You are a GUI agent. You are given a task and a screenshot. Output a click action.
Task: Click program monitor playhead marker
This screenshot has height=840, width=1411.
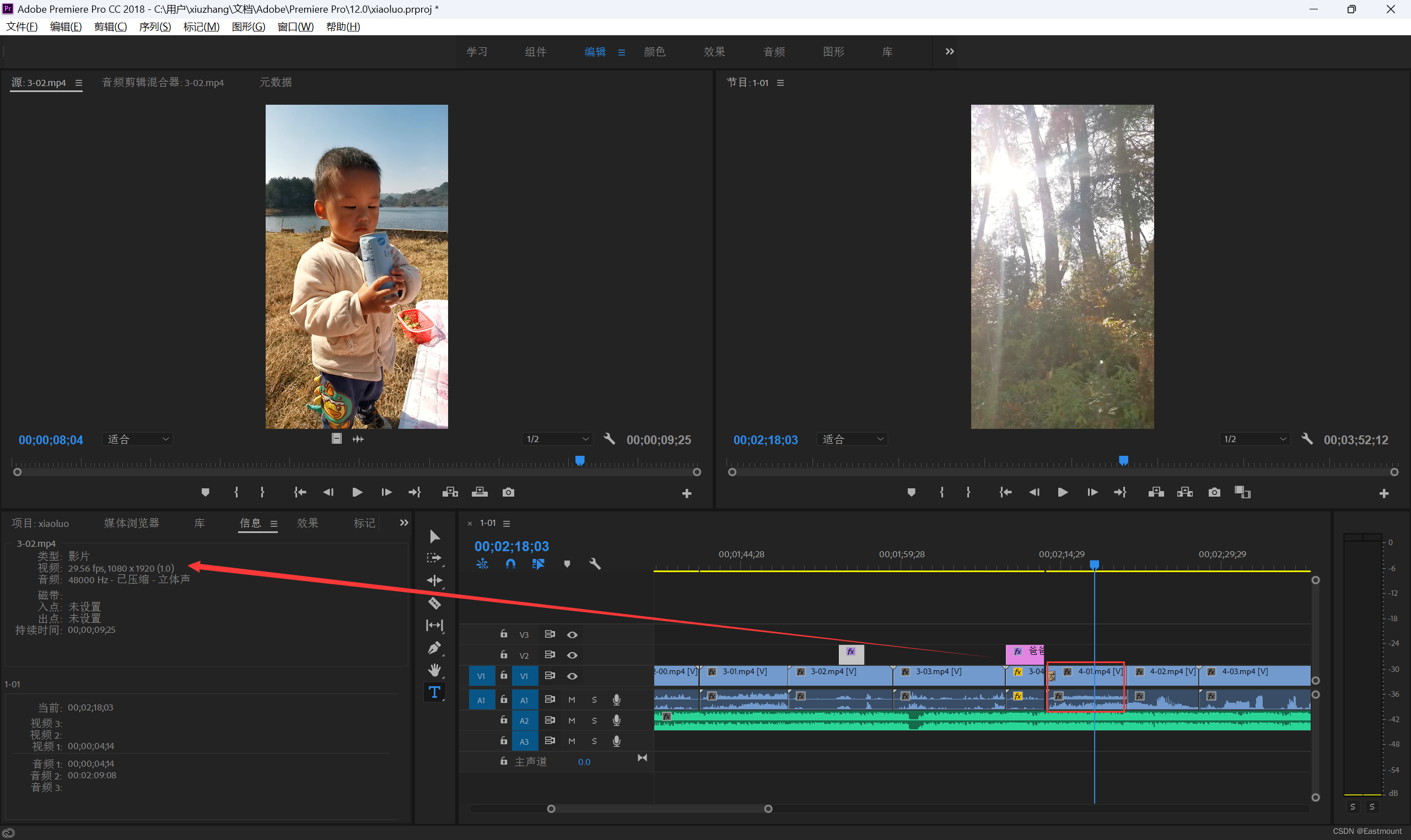(x=1123, y=460)
